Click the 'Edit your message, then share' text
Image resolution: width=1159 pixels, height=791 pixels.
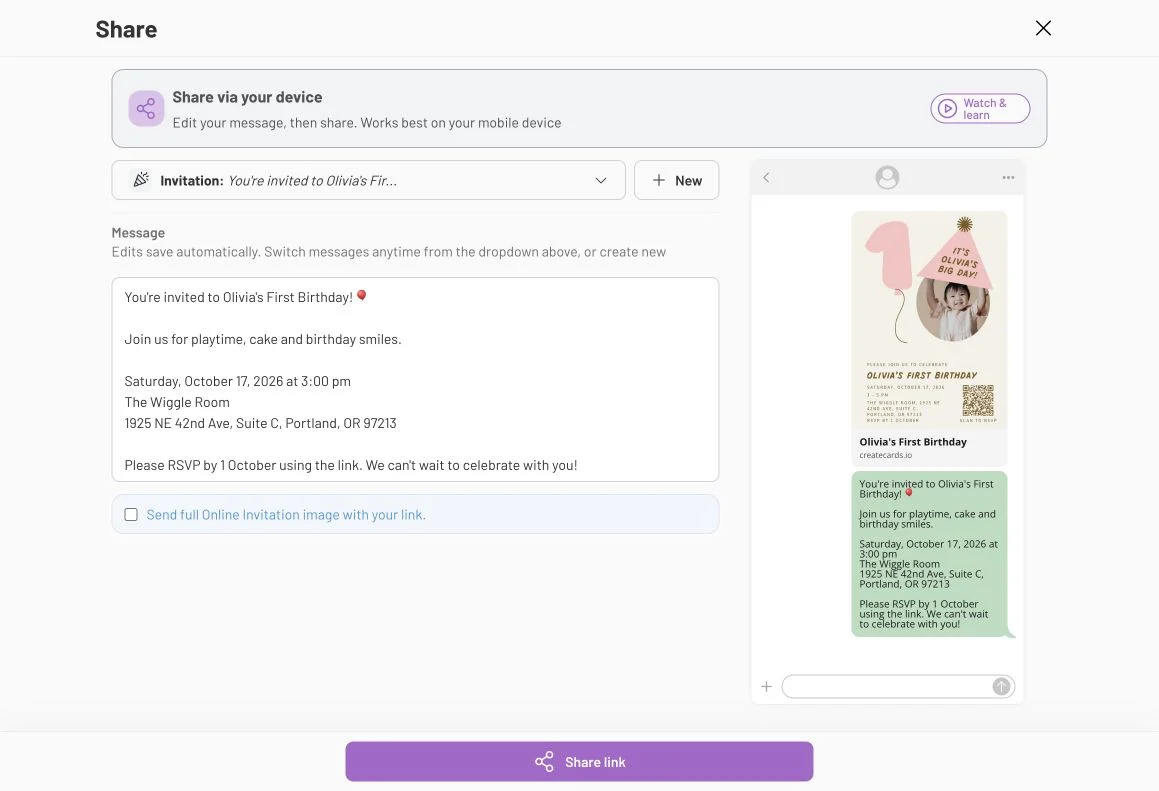coord(367,123)
